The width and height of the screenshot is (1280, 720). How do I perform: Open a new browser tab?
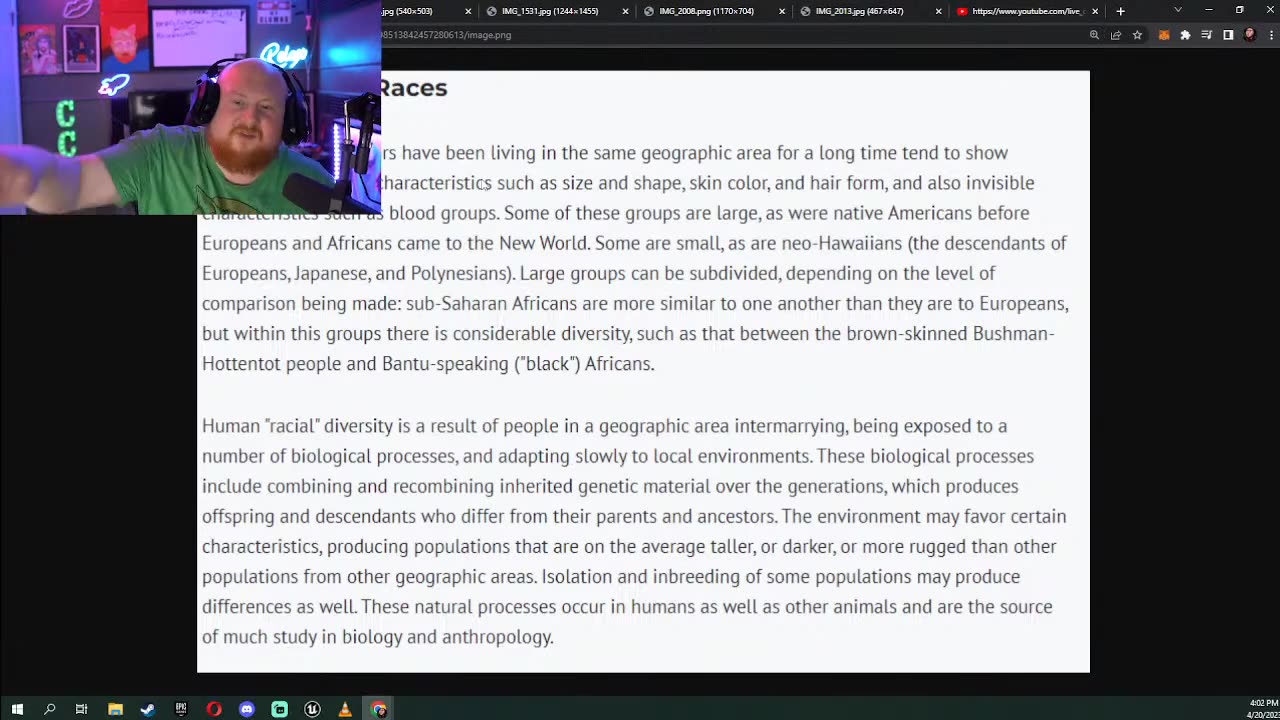click(x=1120, y=11)
